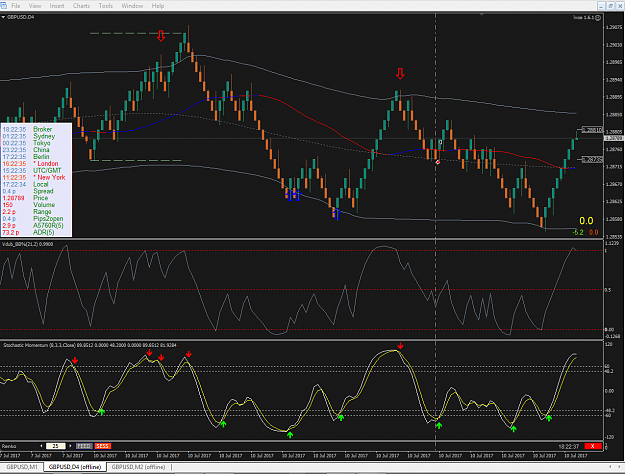
Task: Open the Insert menu
Action: tap(57, 6)
